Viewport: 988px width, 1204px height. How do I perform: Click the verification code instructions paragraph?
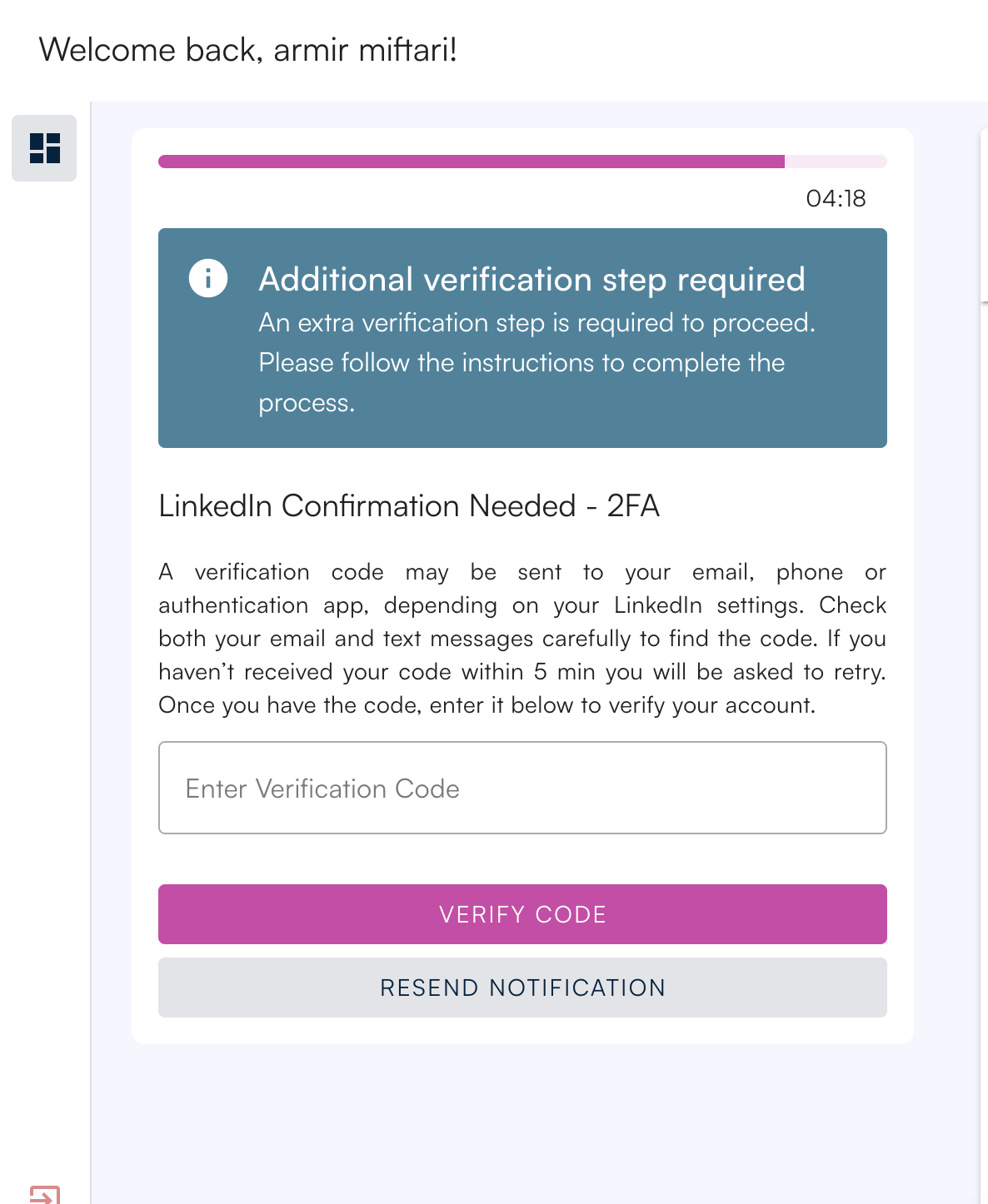522,639
